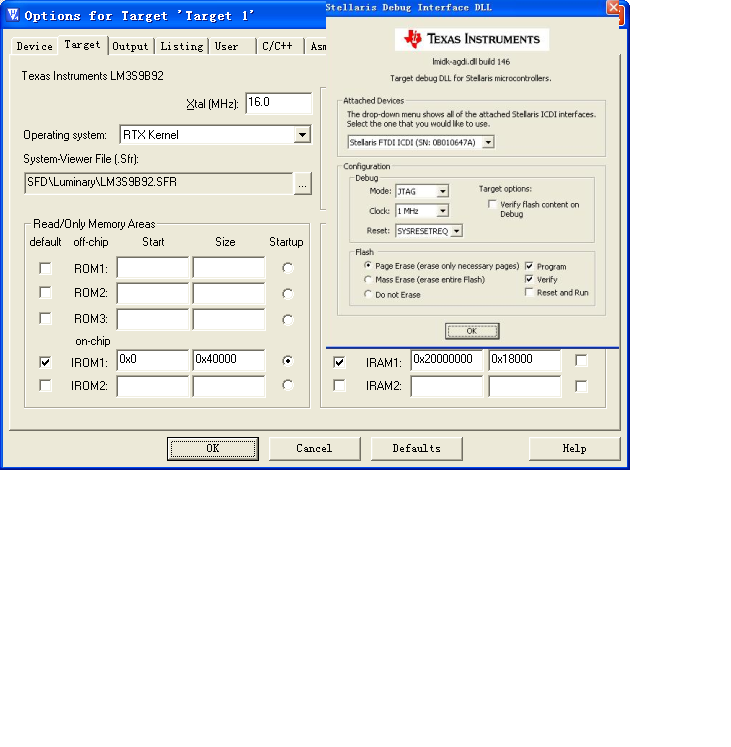Toggle the IRAM2 NoInit checkbox
The height and width of the screenshot is (747, 731).
click(581, 386)
